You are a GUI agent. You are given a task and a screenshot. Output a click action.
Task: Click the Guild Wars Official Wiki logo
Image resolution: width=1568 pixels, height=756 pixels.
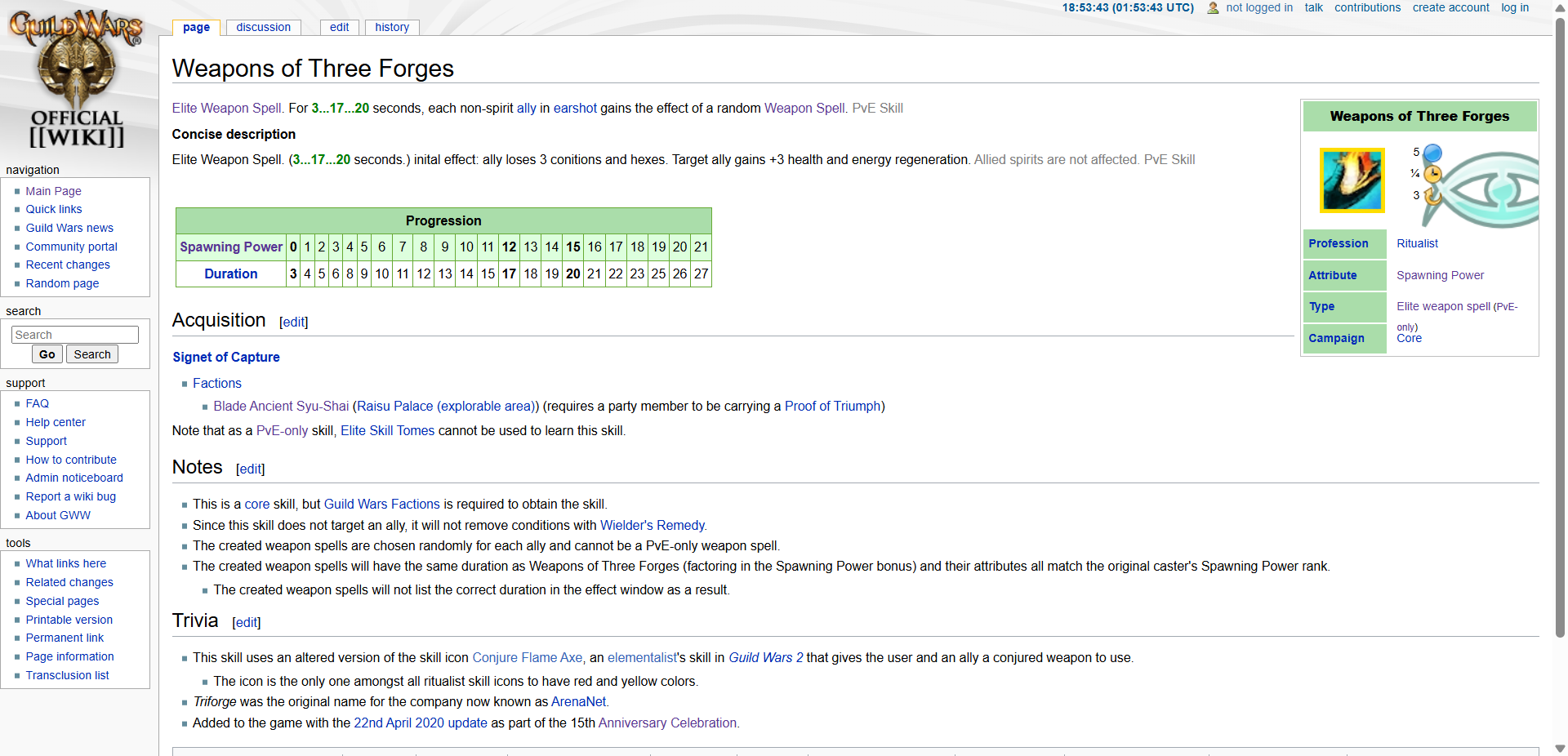click(77, 79)
